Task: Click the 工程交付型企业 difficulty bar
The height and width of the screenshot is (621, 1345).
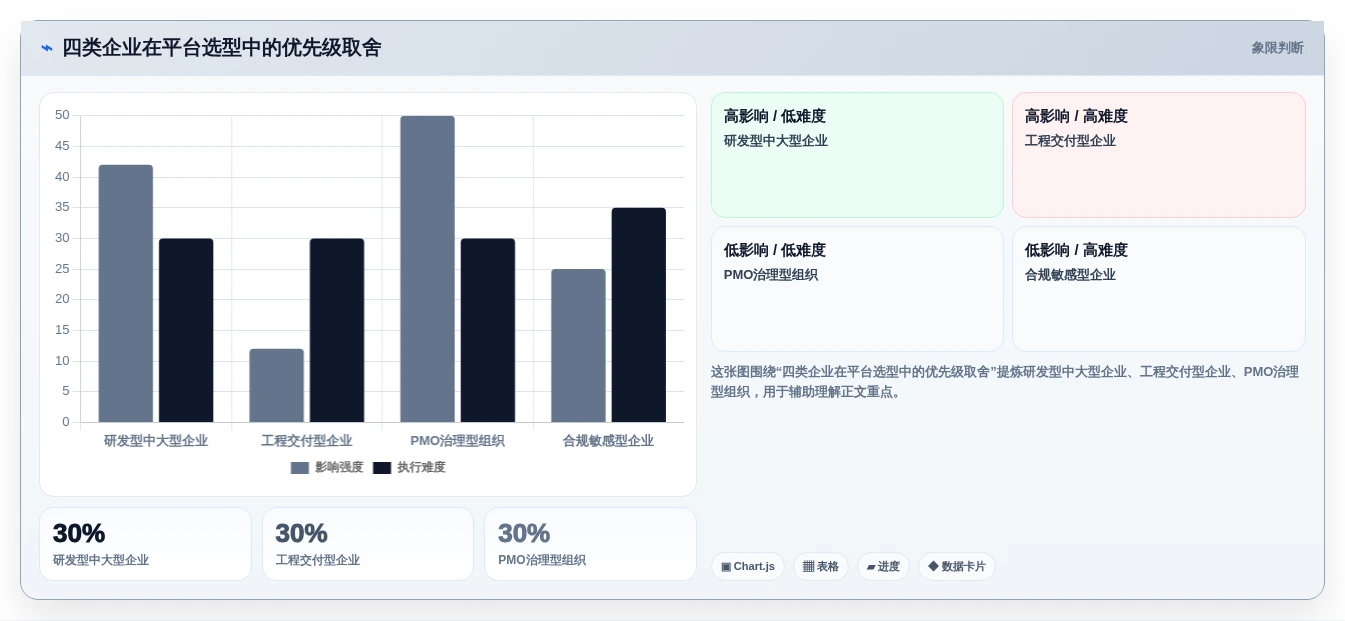Action: coord(337,330)
